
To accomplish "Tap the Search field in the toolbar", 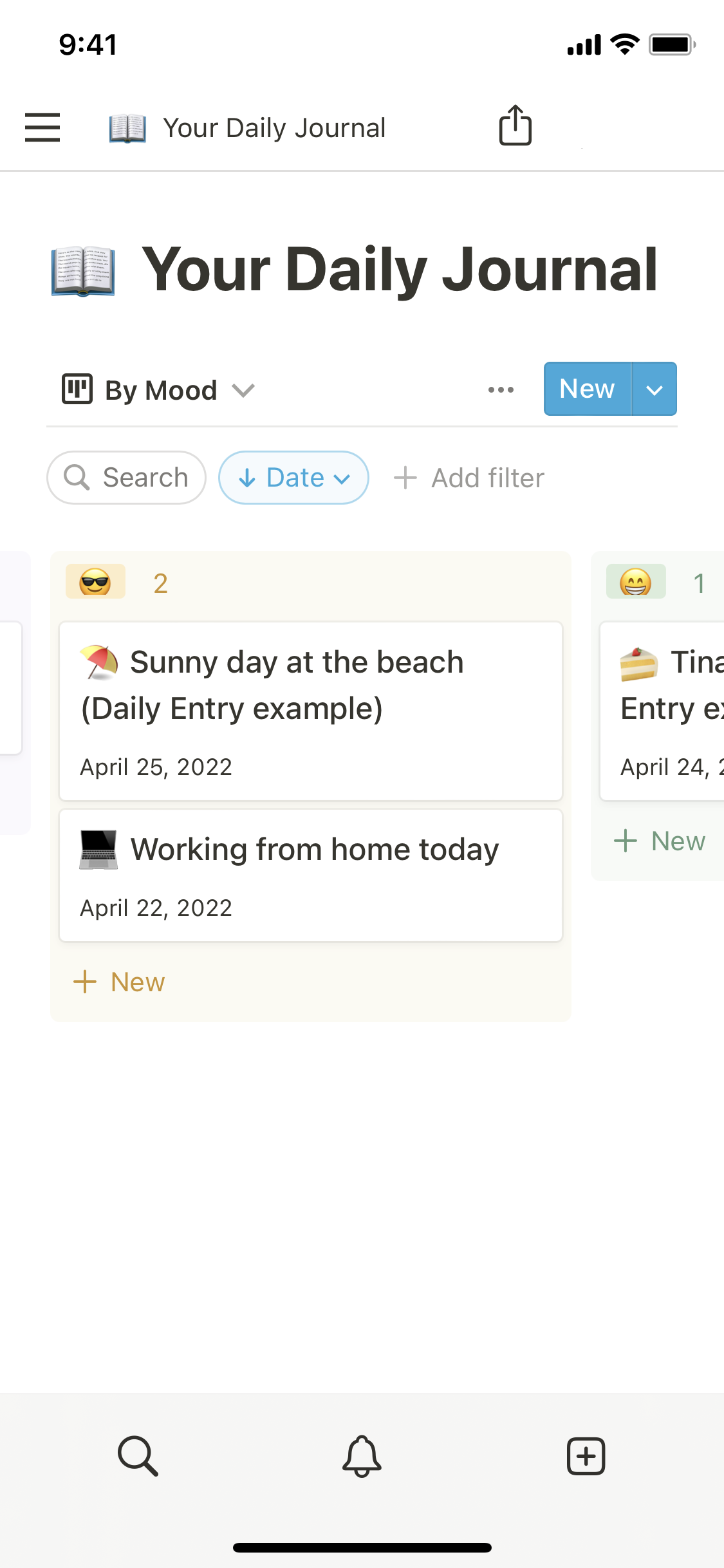I will pos(127,478).
